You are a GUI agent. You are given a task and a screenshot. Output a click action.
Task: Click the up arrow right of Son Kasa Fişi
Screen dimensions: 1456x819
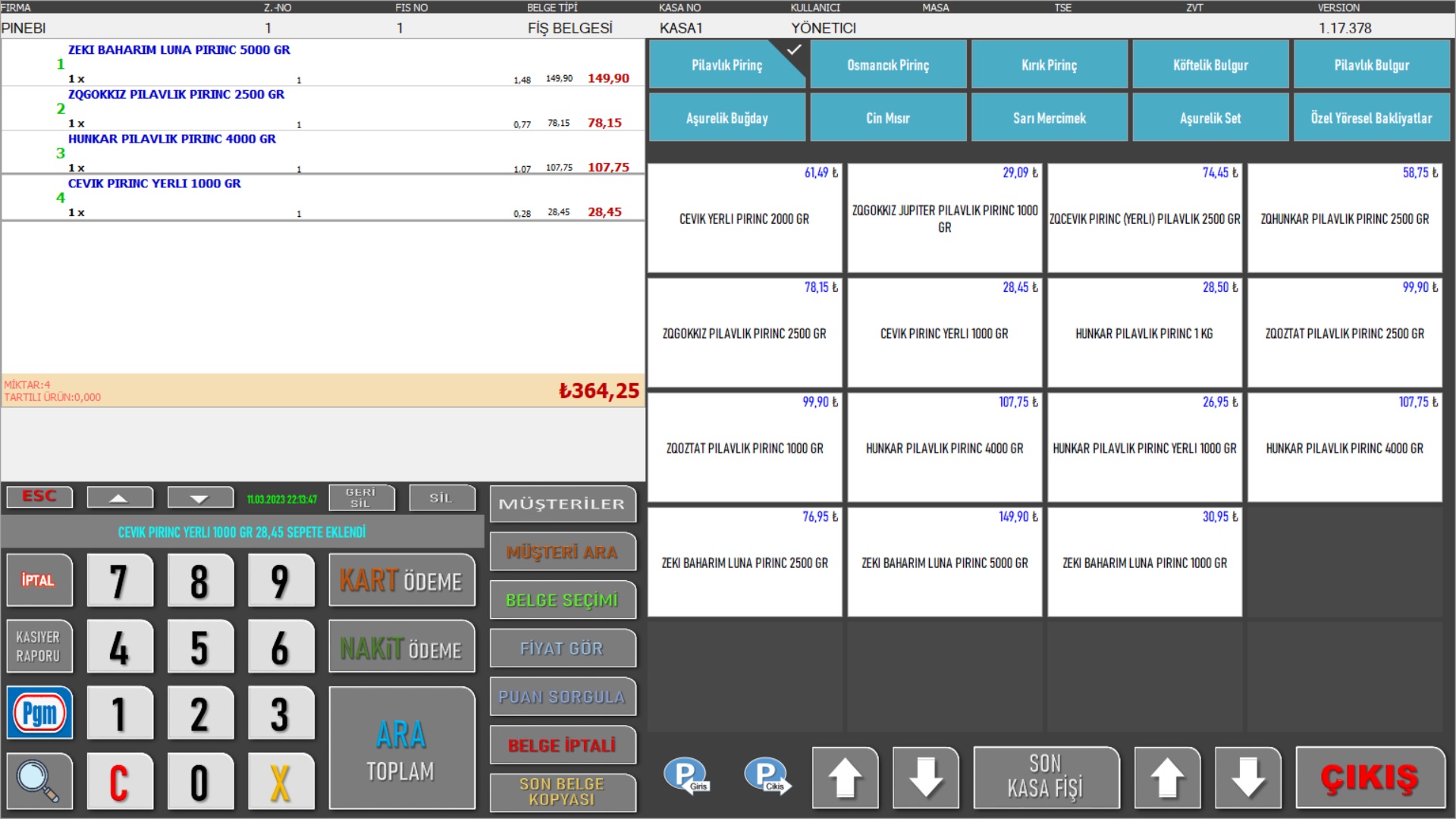click(1167, 777)
